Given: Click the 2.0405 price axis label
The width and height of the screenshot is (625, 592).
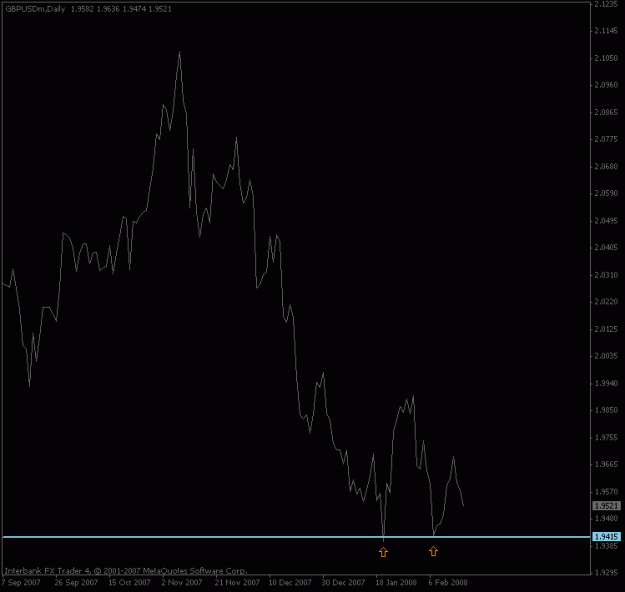Looking at the screenshot, I should pyautogui.click(x=606, y=248).
